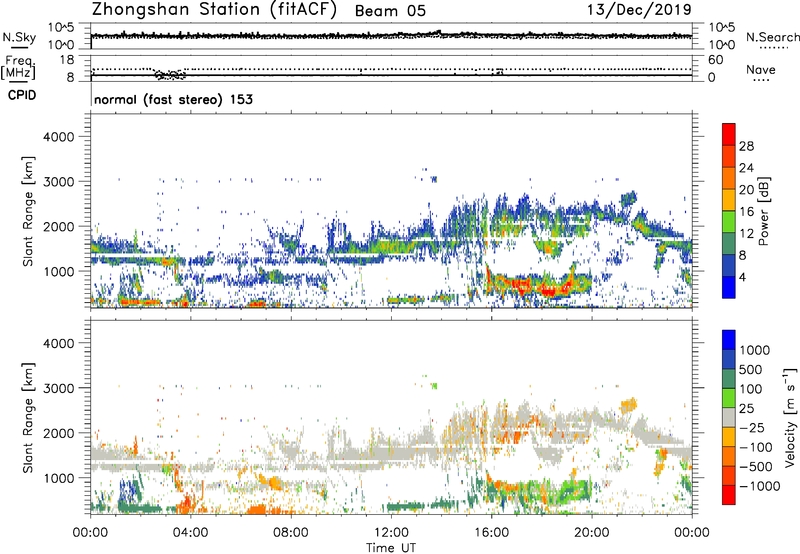Click the '-25' tick on Velocity colorbar
Viewport: 800px width, 554px height.
[754, 428]
